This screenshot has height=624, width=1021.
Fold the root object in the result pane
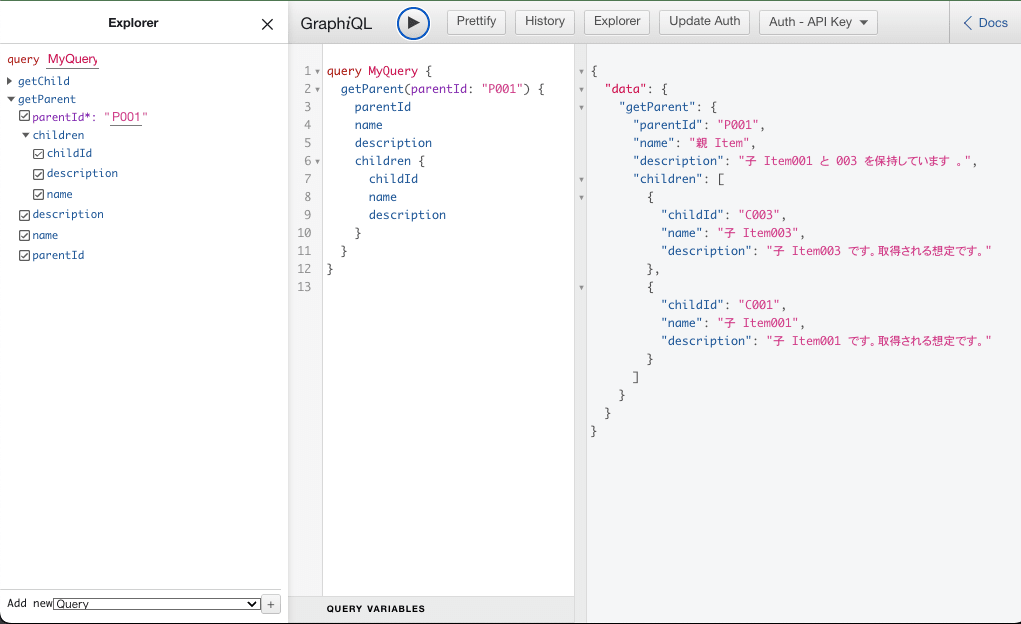coord(581,72)
